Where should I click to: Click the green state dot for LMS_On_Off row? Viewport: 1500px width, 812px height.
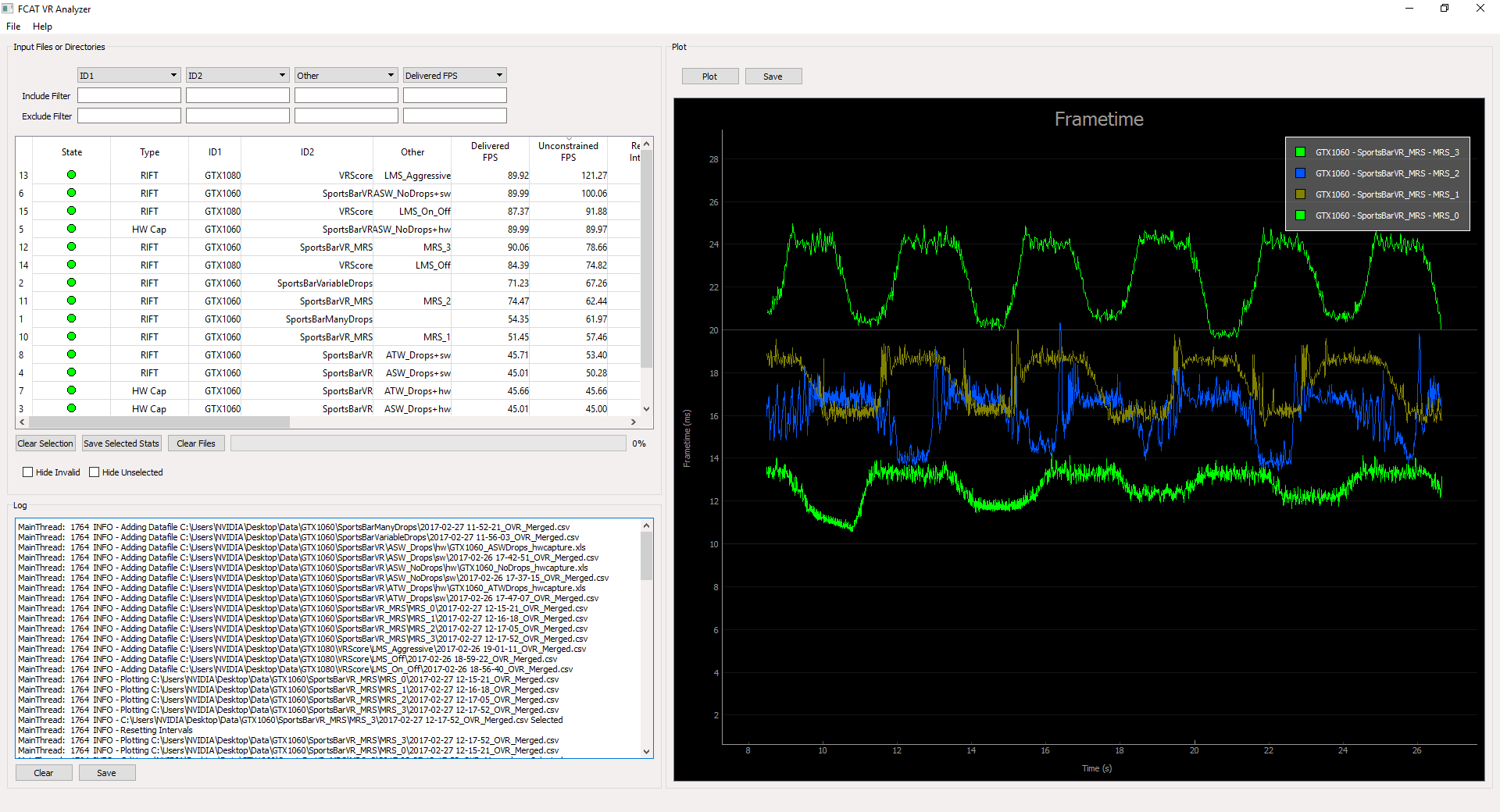click(x=71, y=211)
